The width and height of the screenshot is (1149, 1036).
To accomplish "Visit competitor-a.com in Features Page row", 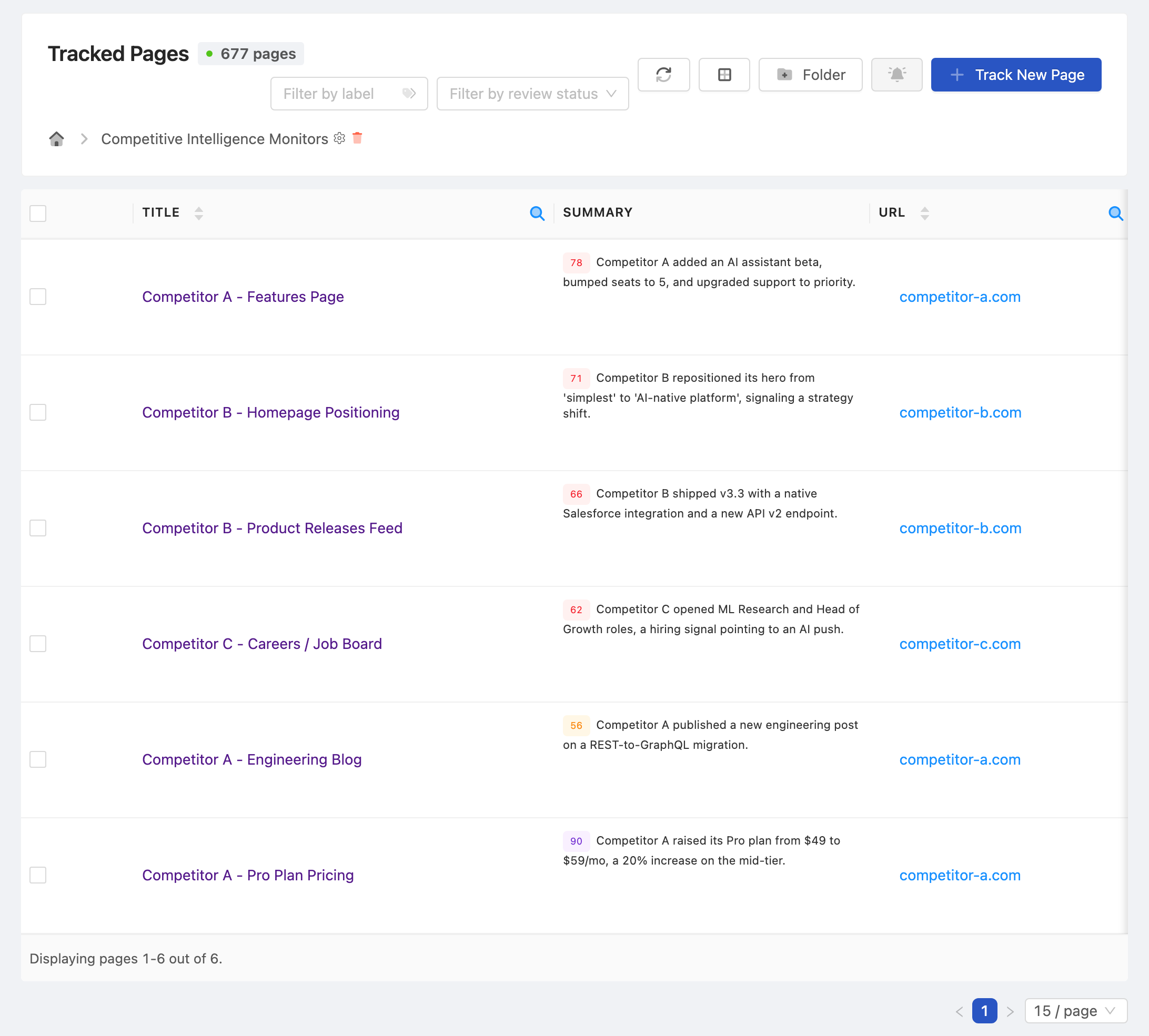I will (x=960, y=297).
